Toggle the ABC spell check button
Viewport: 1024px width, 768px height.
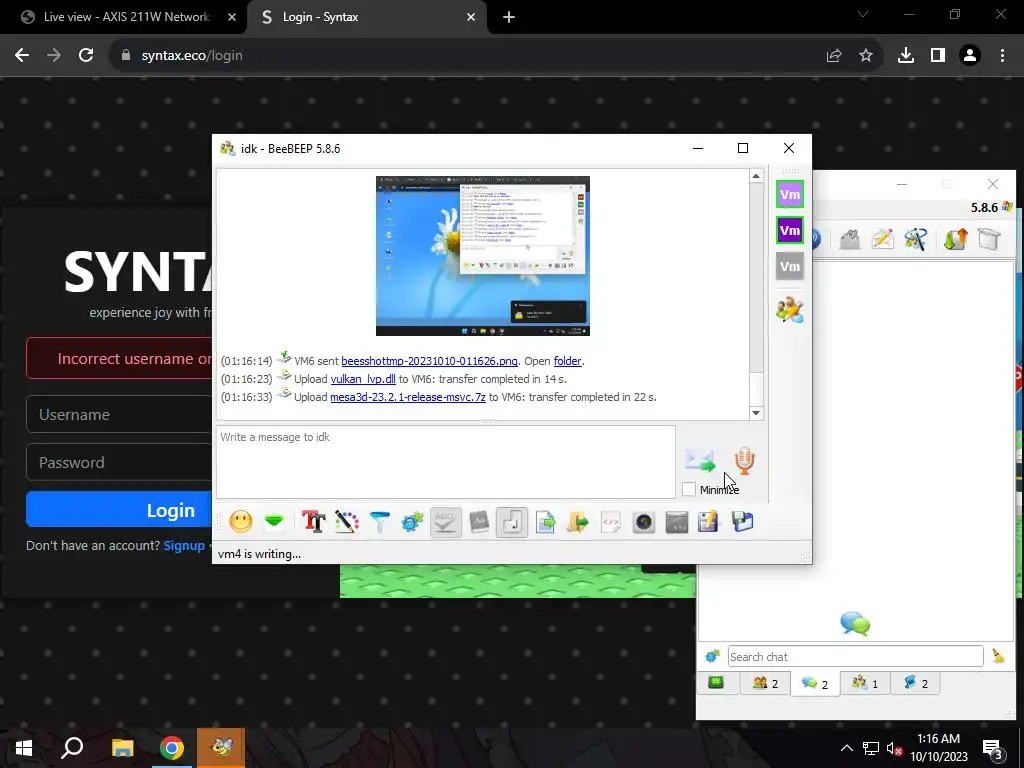[445, 522]
